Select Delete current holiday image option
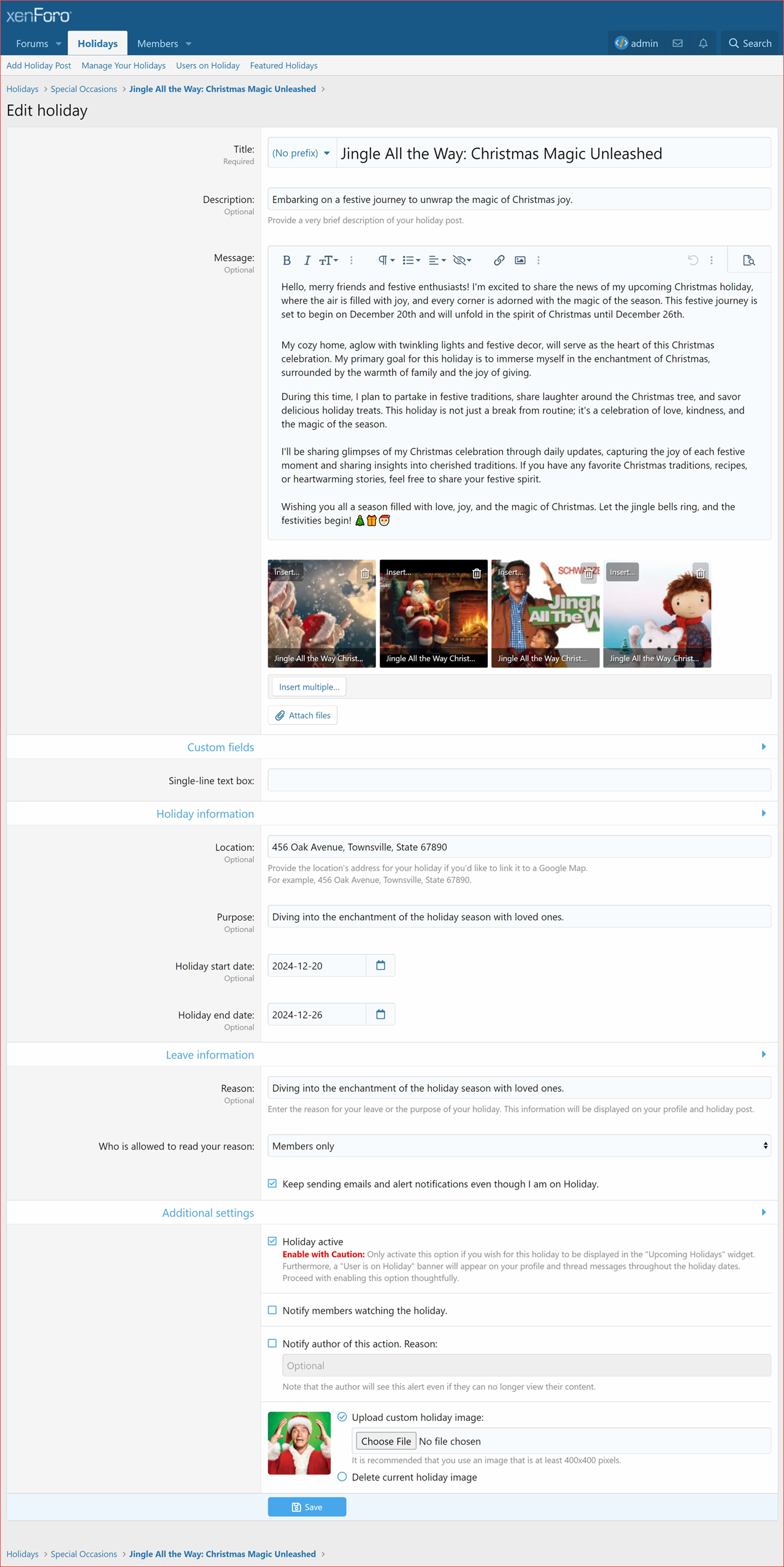 pos(342,1477)
